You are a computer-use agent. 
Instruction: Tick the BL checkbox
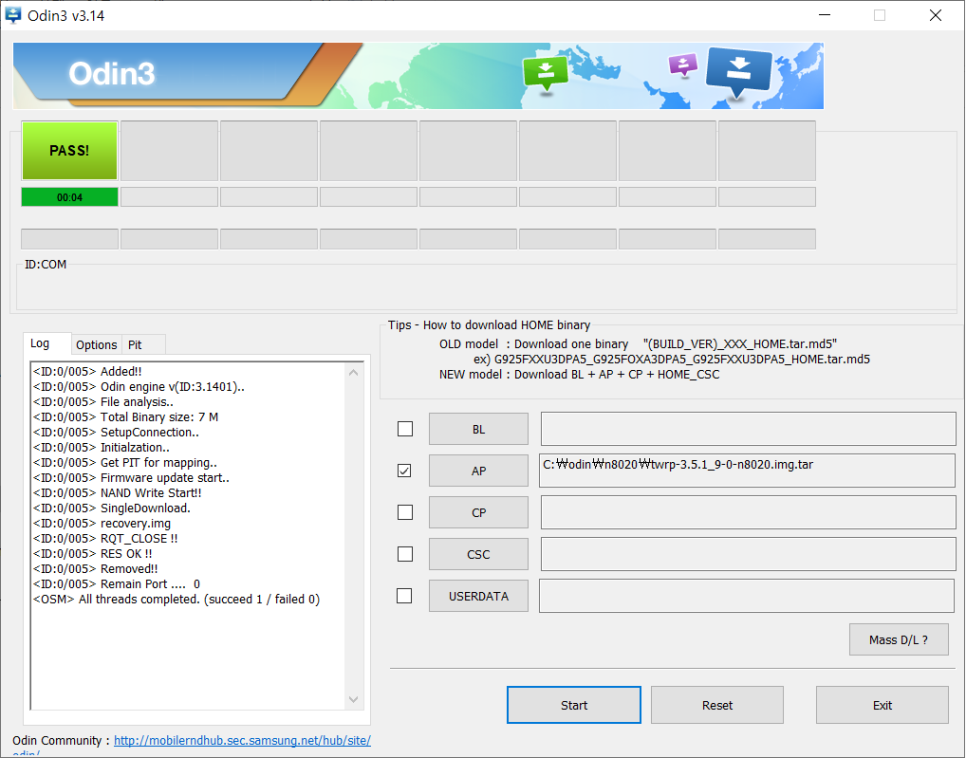click(405, 428)
